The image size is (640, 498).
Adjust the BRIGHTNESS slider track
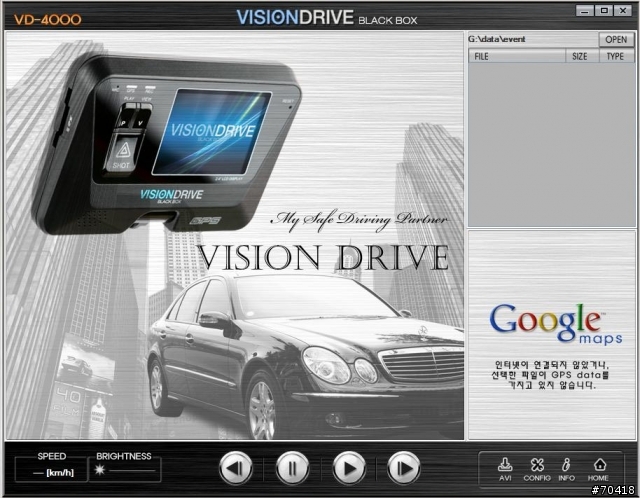coord(132,471)
